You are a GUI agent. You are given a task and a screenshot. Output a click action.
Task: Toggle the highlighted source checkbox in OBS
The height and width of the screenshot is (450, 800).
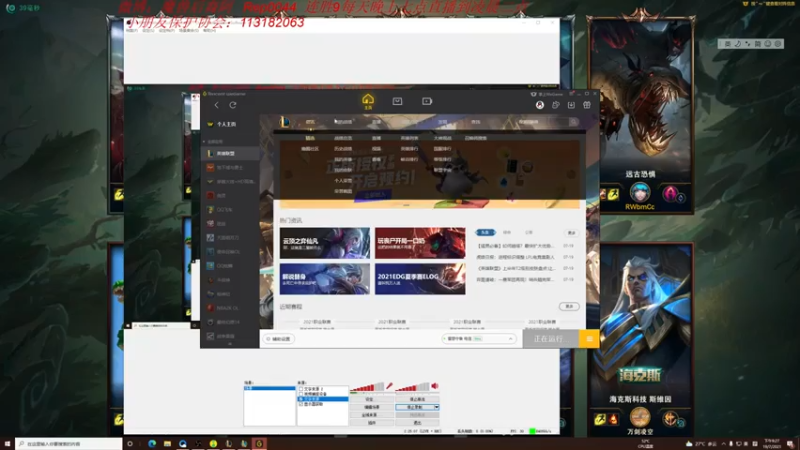[x=301, y=399]
